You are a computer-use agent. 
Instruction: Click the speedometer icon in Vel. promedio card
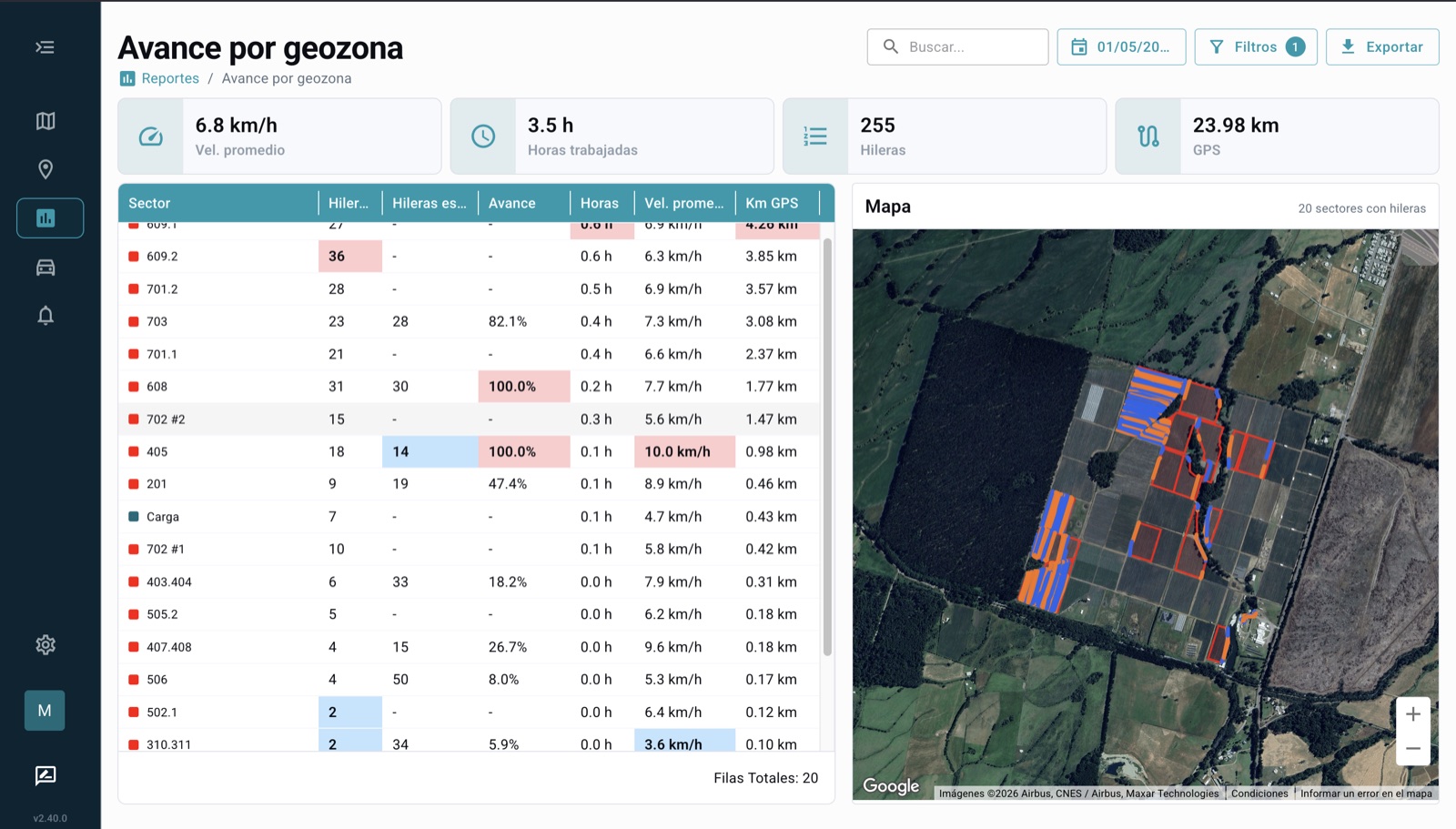(x=151, y=136)
